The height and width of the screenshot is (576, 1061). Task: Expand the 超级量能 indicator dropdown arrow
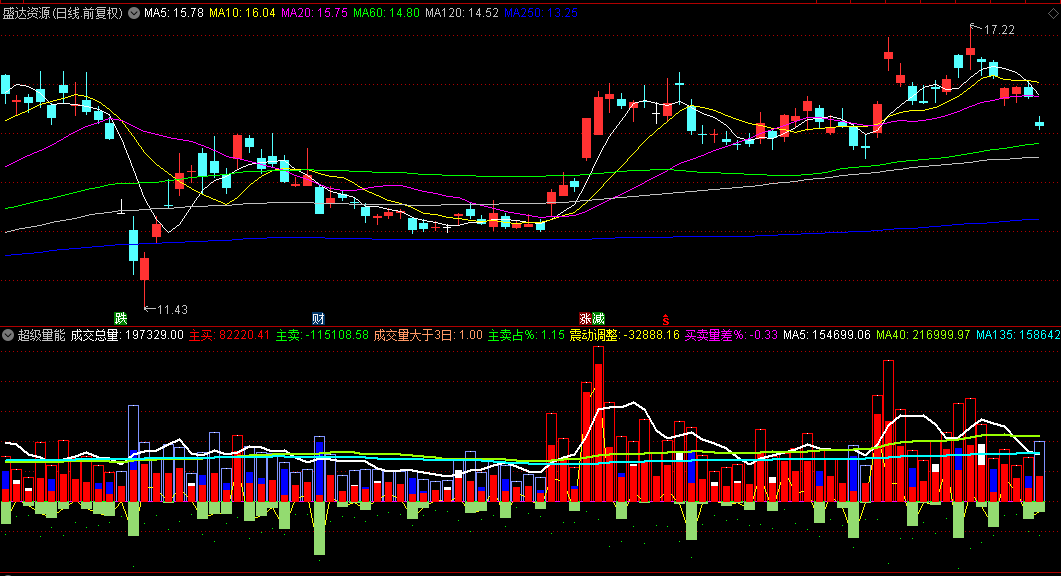(x=8, y=335)
